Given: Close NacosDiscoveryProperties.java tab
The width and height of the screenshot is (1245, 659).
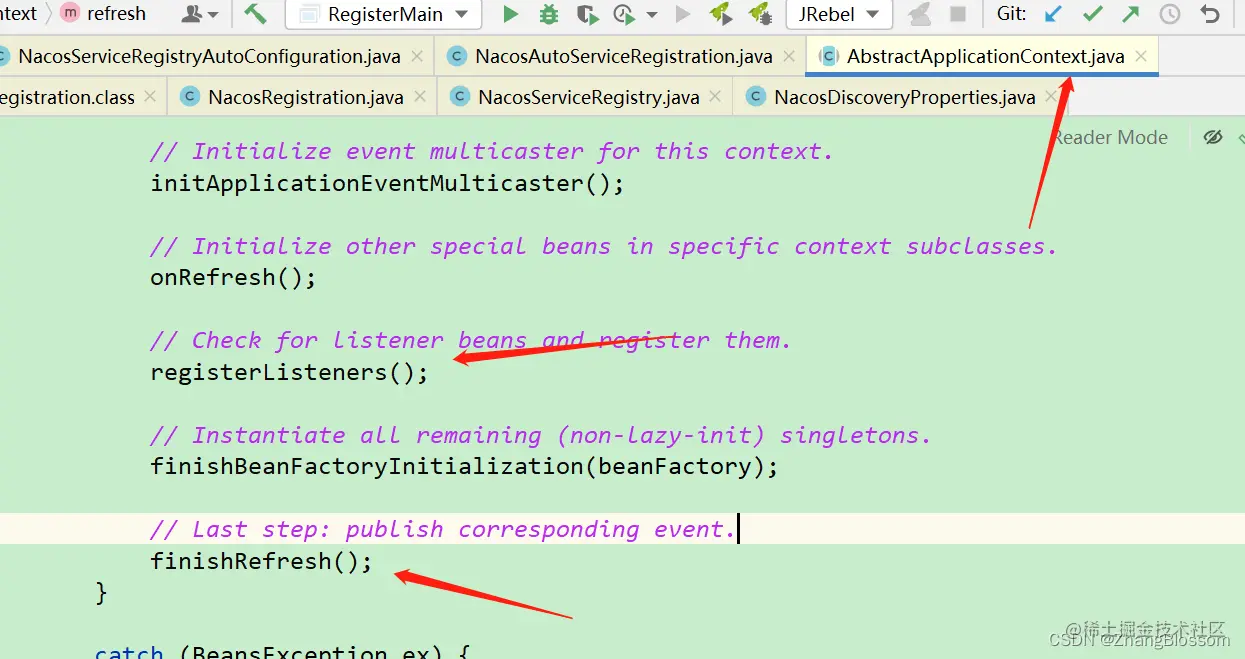Looking at the screenshot, I should click(x=1051, y=97).
